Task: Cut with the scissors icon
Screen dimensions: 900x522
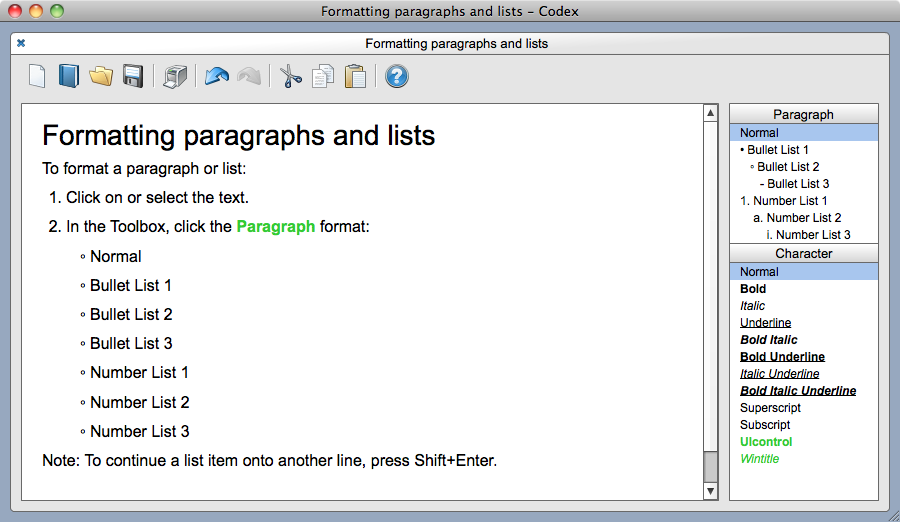Action: 291,76
